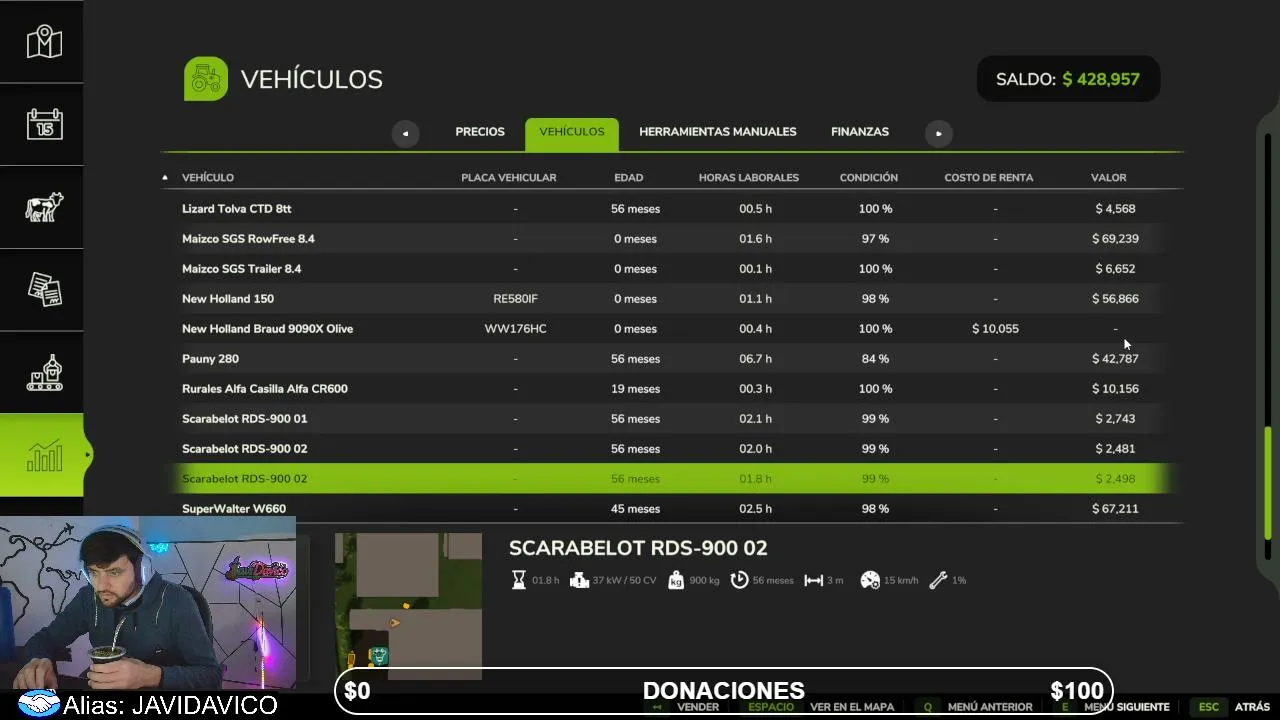
Task: Go to the previous tab with left arrow
Action: (405, 133)
